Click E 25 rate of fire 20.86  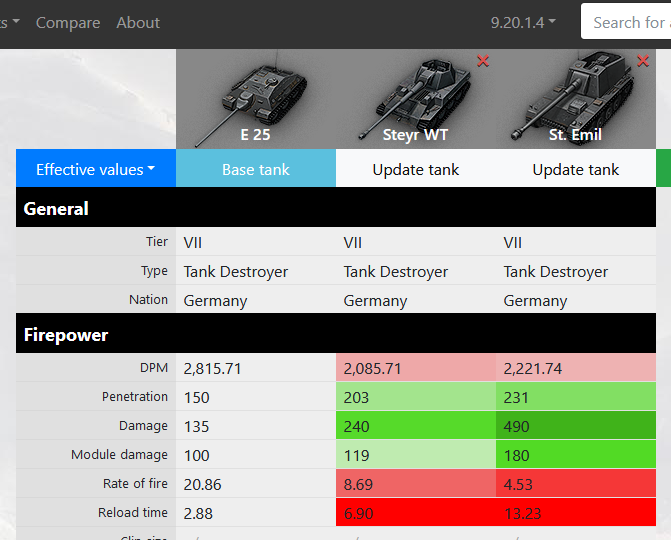(x=202, y=484)
